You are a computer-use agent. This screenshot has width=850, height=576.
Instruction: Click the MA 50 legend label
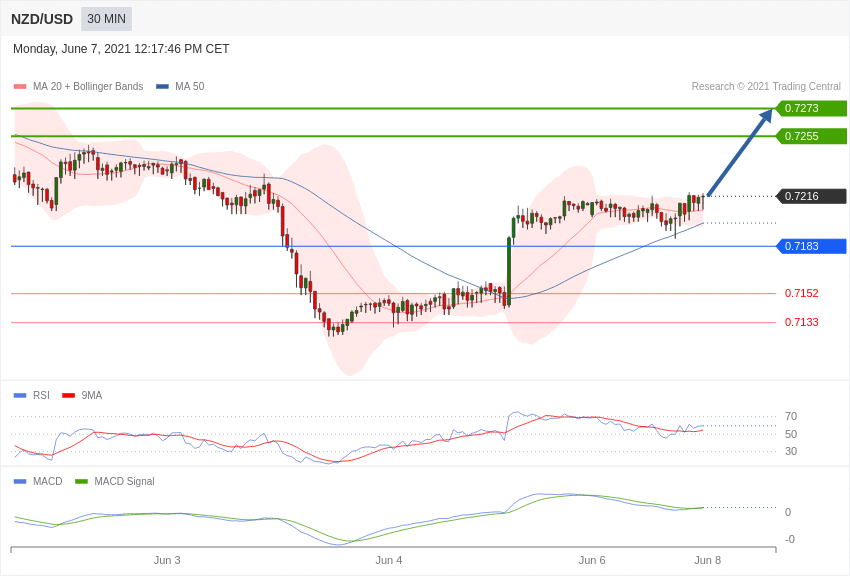(190, 86)
